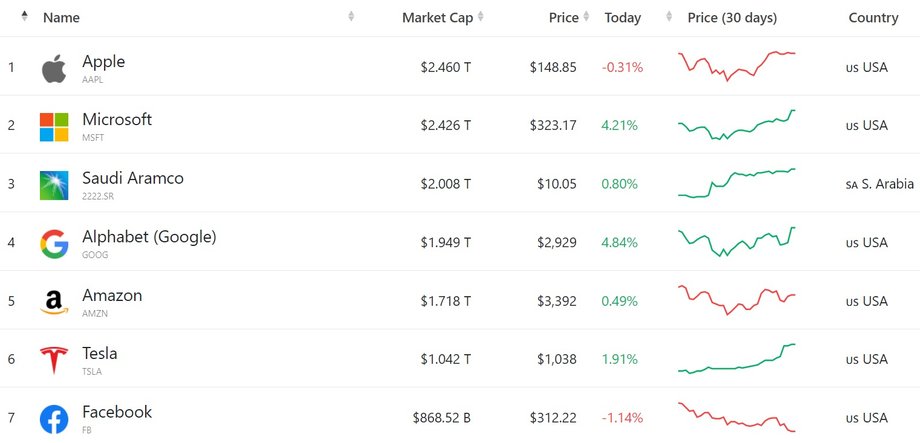Open the Tesla company page link

coord(100,353)
